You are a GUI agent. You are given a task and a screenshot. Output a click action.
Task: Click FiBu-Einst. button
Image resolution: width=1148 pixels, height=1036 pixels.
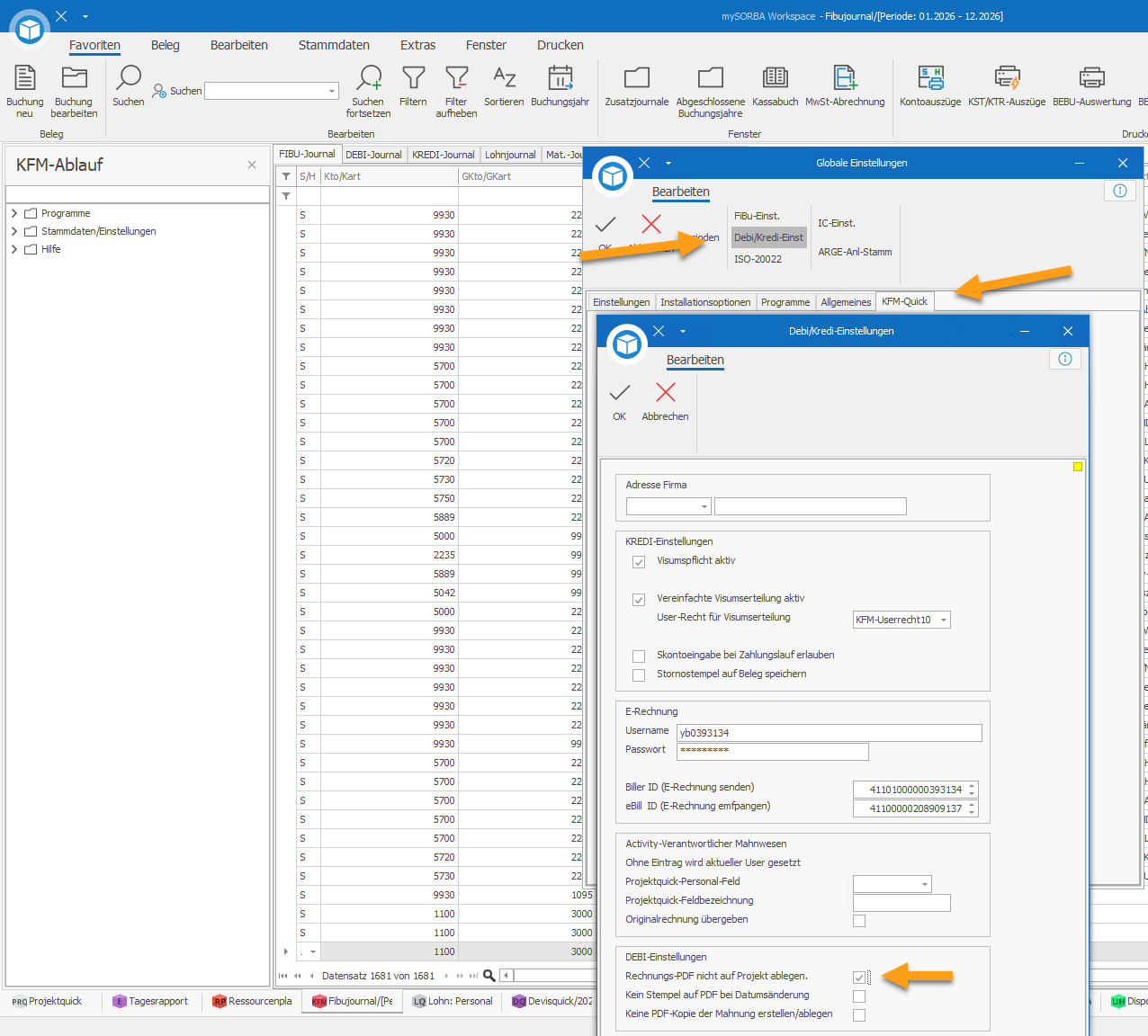tap(757, 216)
